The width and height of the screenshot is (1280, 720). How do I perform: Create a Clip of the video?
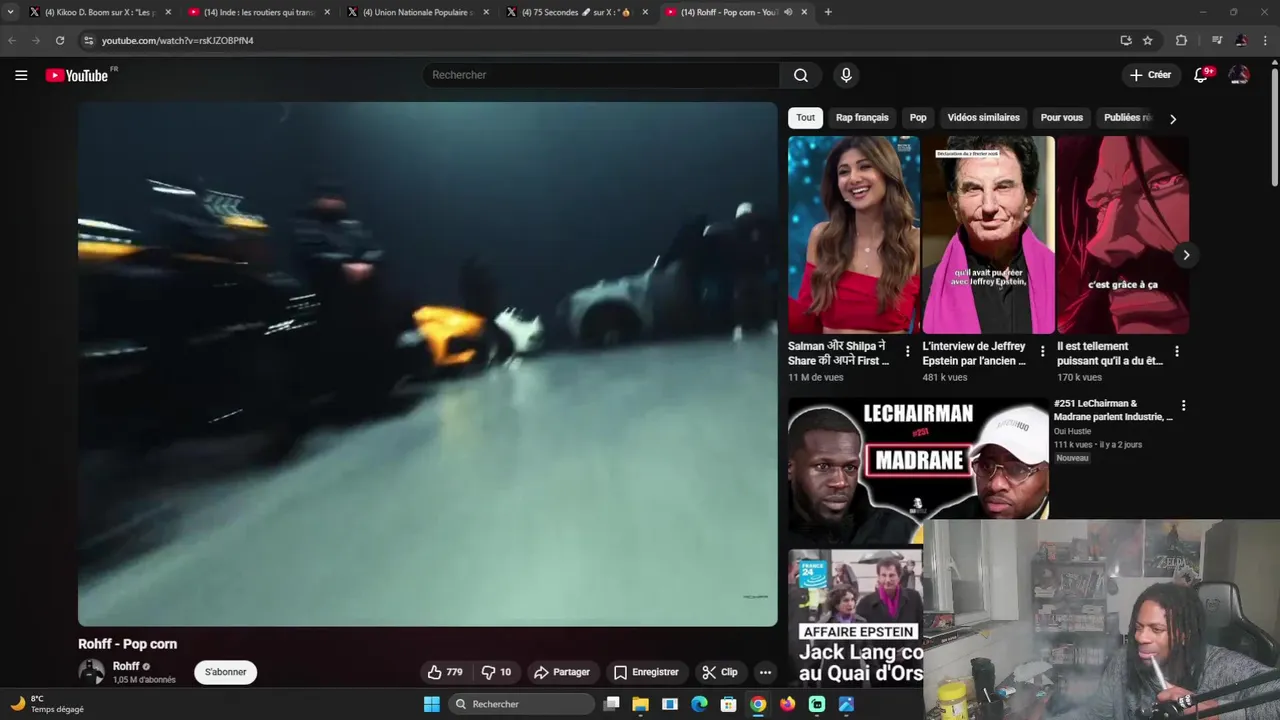720,672
